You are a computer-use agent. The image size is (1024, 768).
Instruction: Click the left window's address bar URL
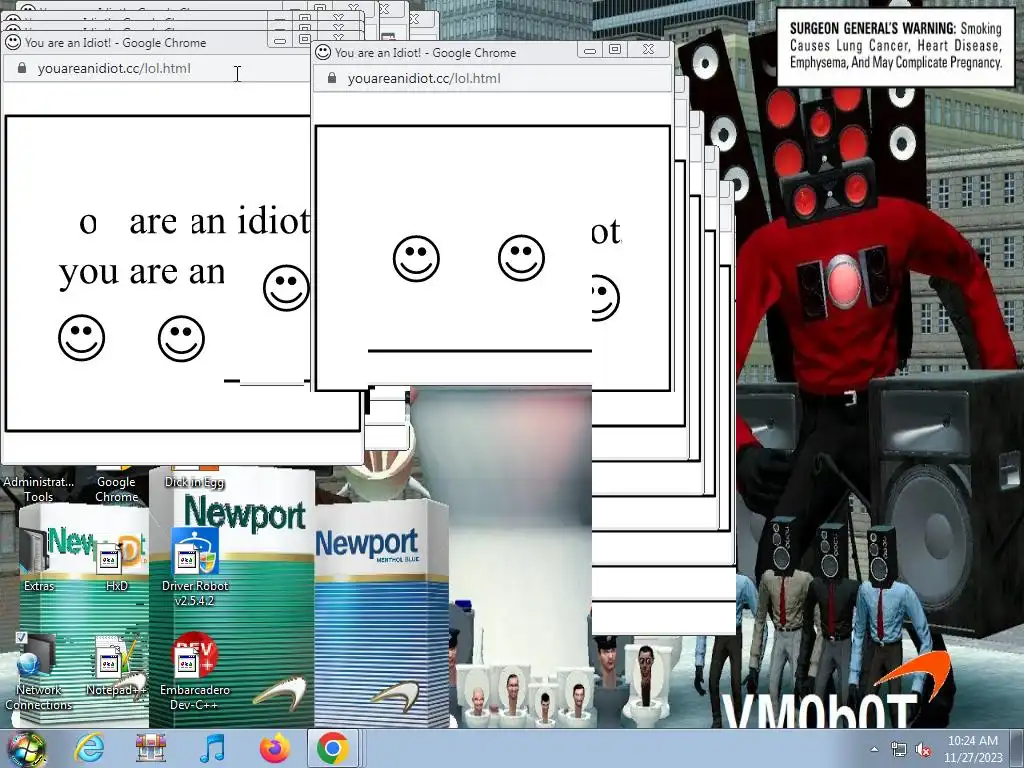pyautogui.click(x=114, y=69)
